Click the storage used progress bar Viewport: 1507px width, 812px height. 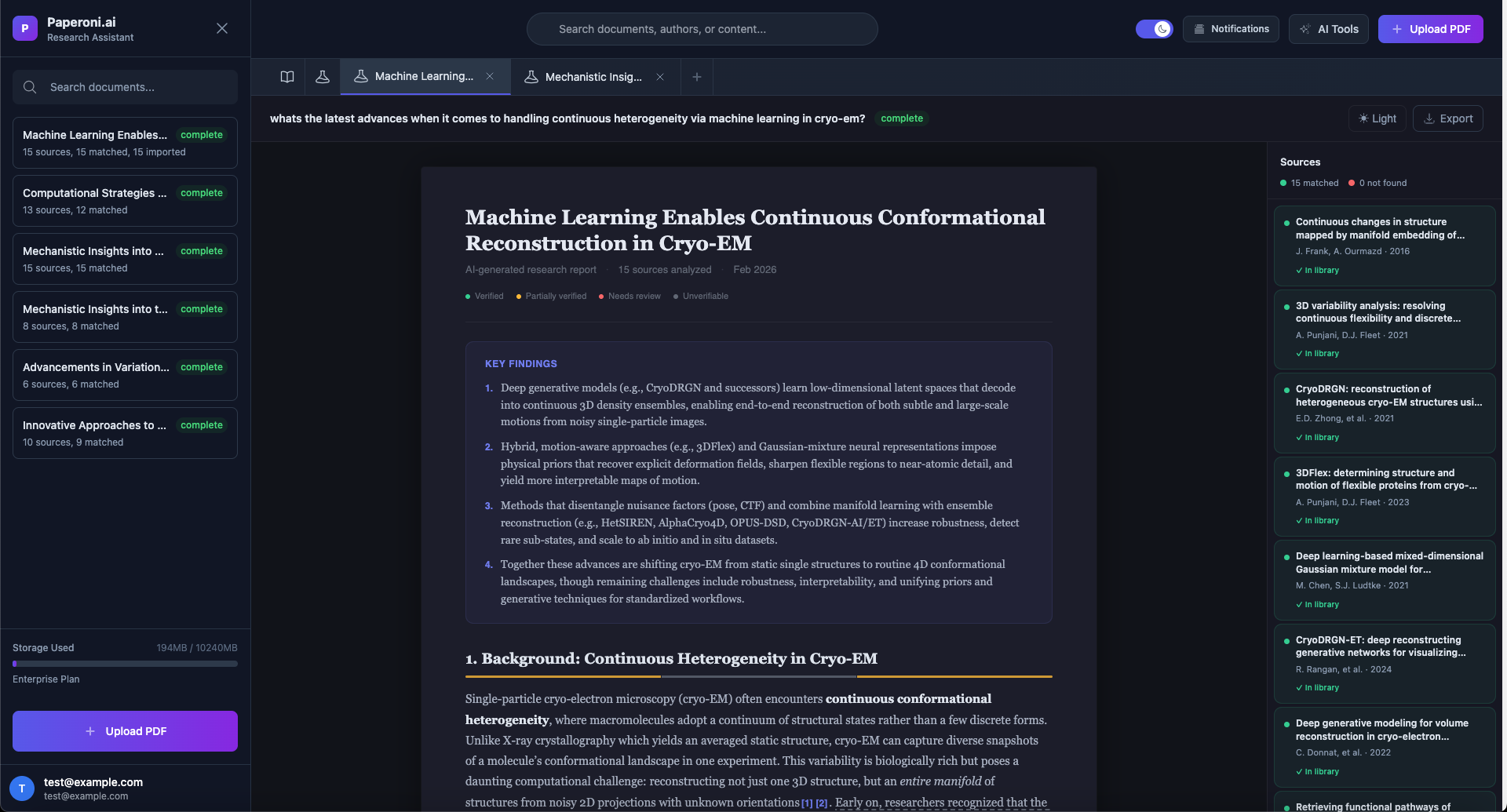[x=125, y=663]
